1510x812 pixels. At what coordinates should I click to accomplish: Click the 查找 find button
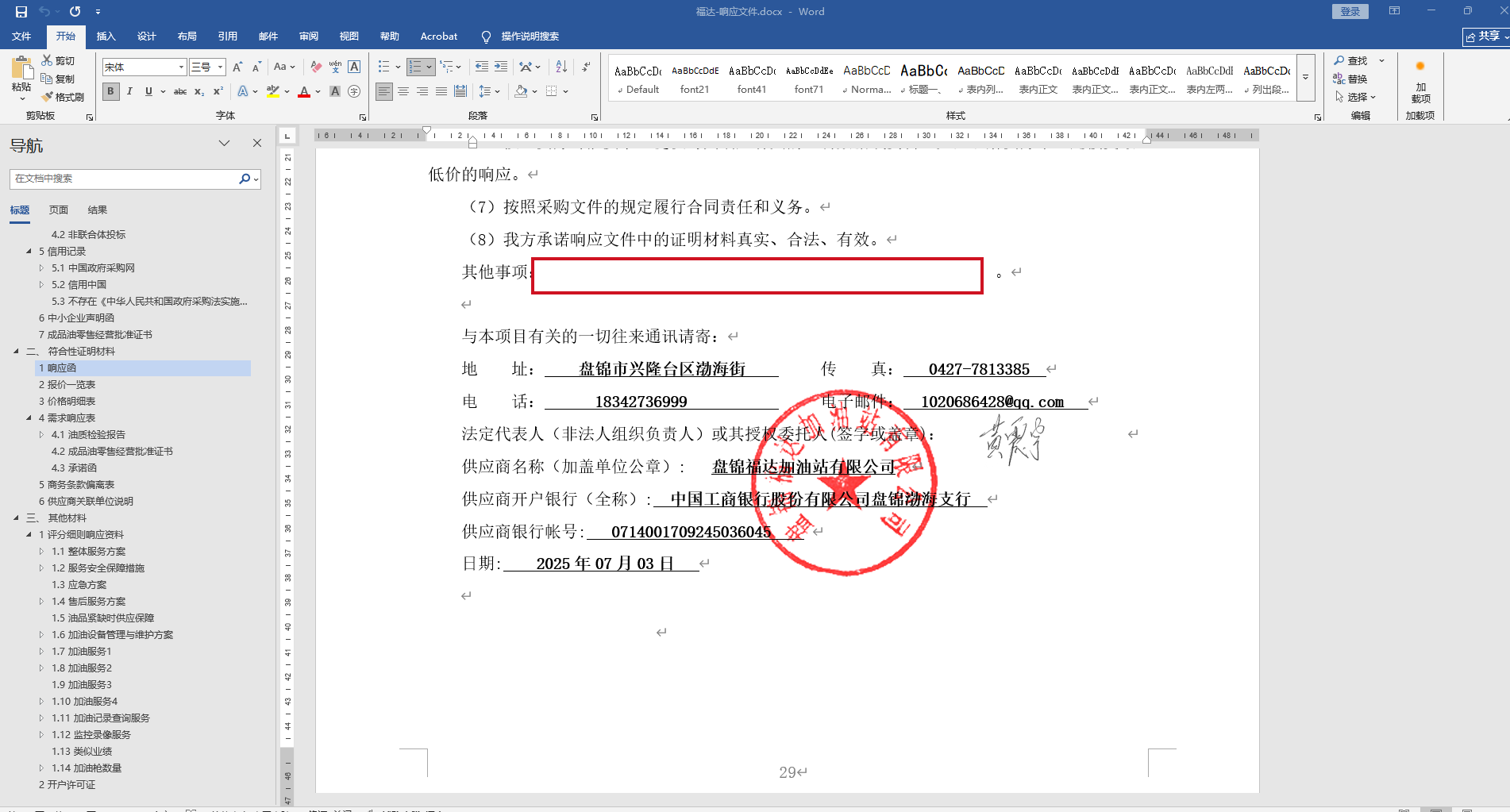click(x=1351, y=60)
